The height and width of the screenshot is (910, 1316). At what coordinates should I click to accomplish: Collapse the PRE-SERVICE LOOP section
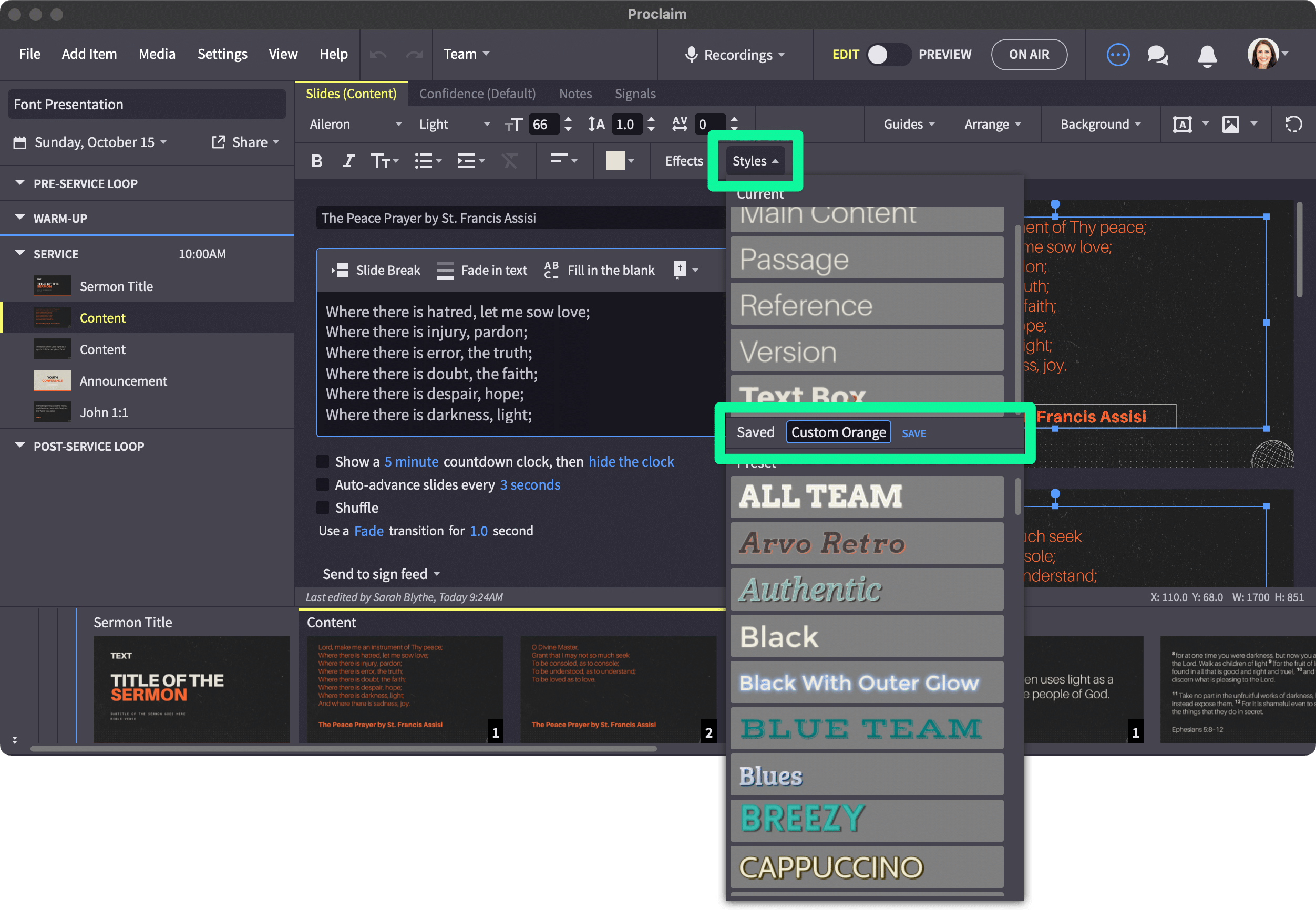point(19,183)
